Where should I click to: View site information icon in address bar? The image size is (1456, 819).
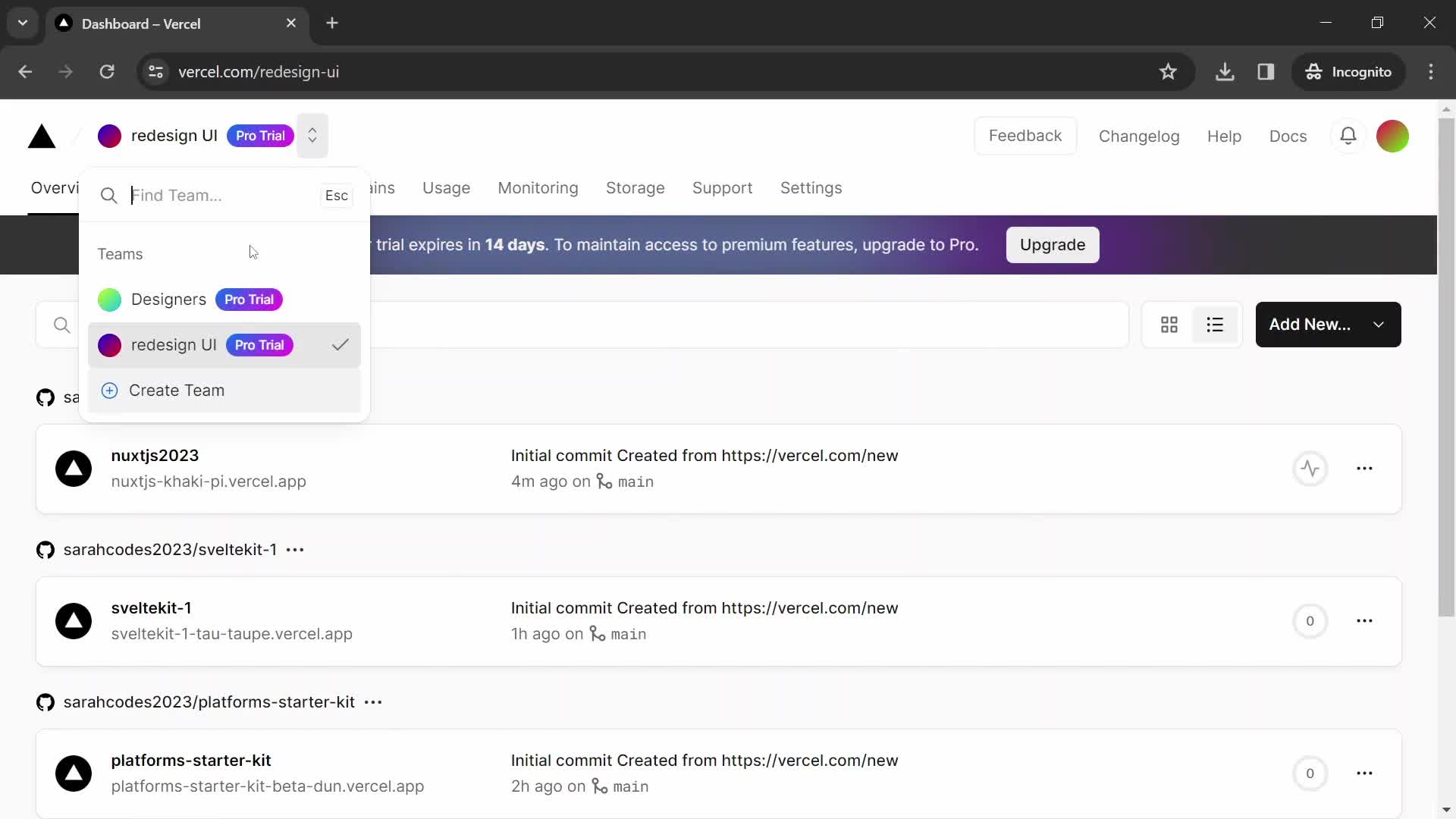(x=155, y=72)
